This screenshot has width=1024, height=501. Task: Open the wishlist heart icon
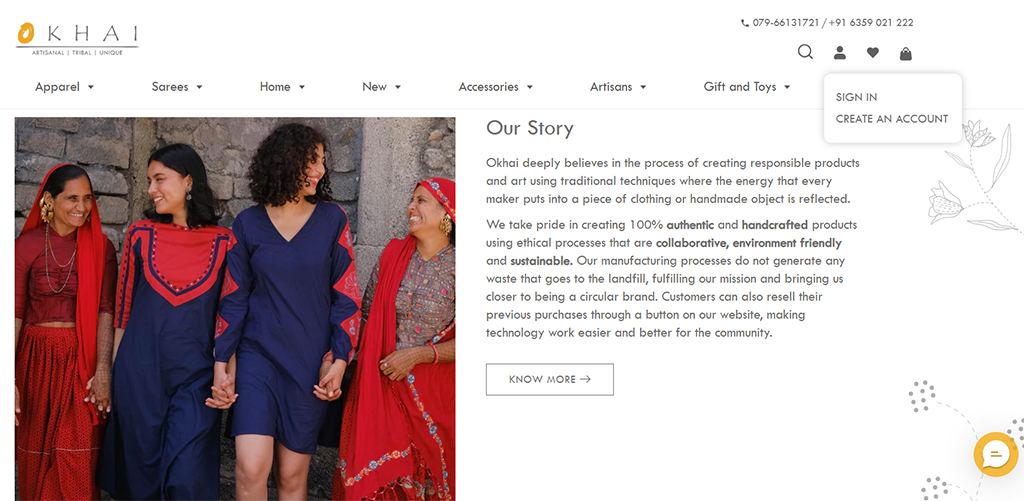tap(873, 54)
